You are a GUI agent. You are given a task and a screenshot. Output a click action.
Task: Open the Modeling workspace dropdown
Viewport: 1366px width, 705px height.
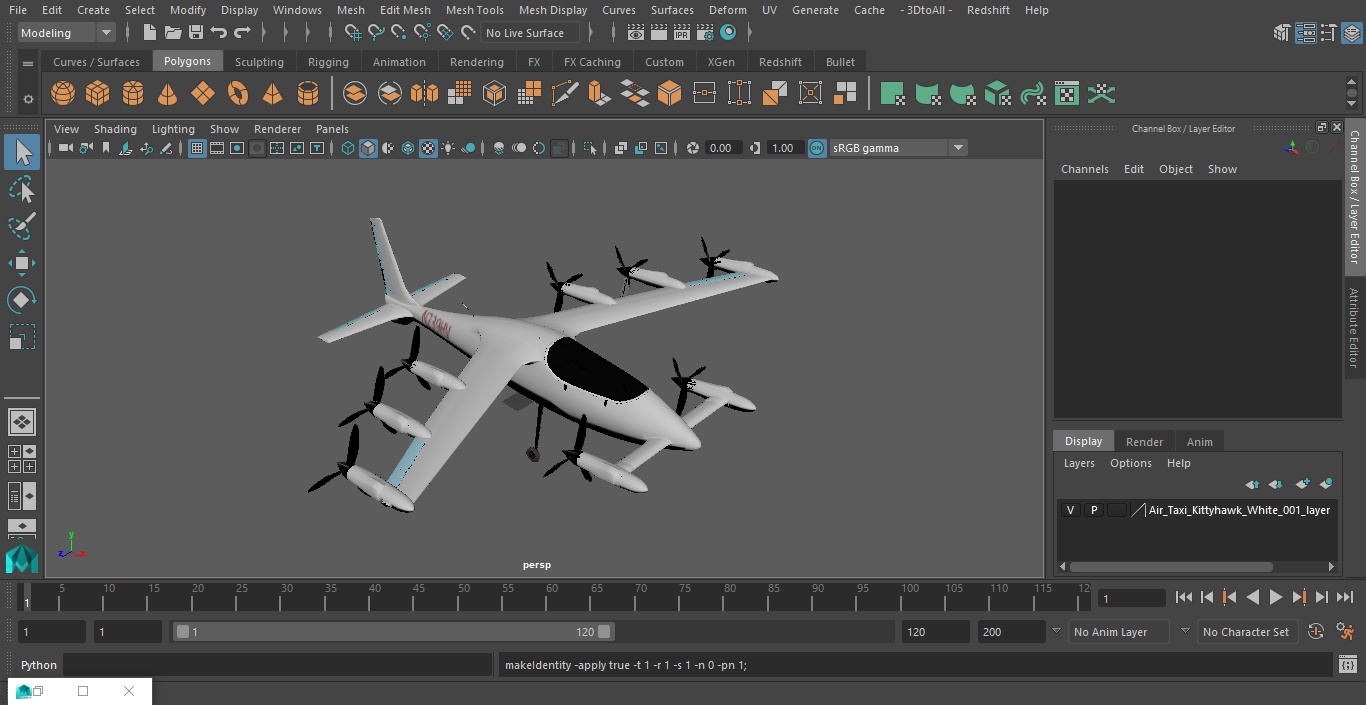(x=67, y=33)
